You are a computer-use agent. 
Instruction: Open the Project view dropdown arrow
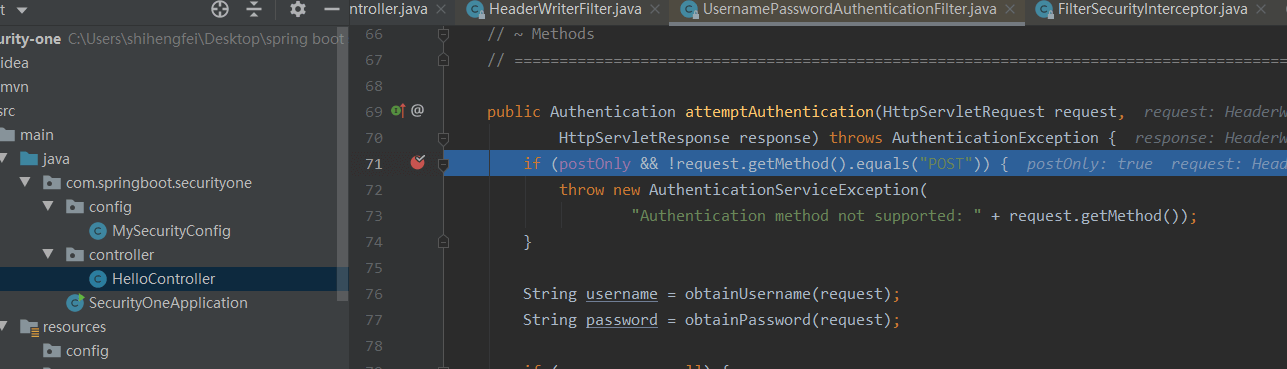coord(22,10)
